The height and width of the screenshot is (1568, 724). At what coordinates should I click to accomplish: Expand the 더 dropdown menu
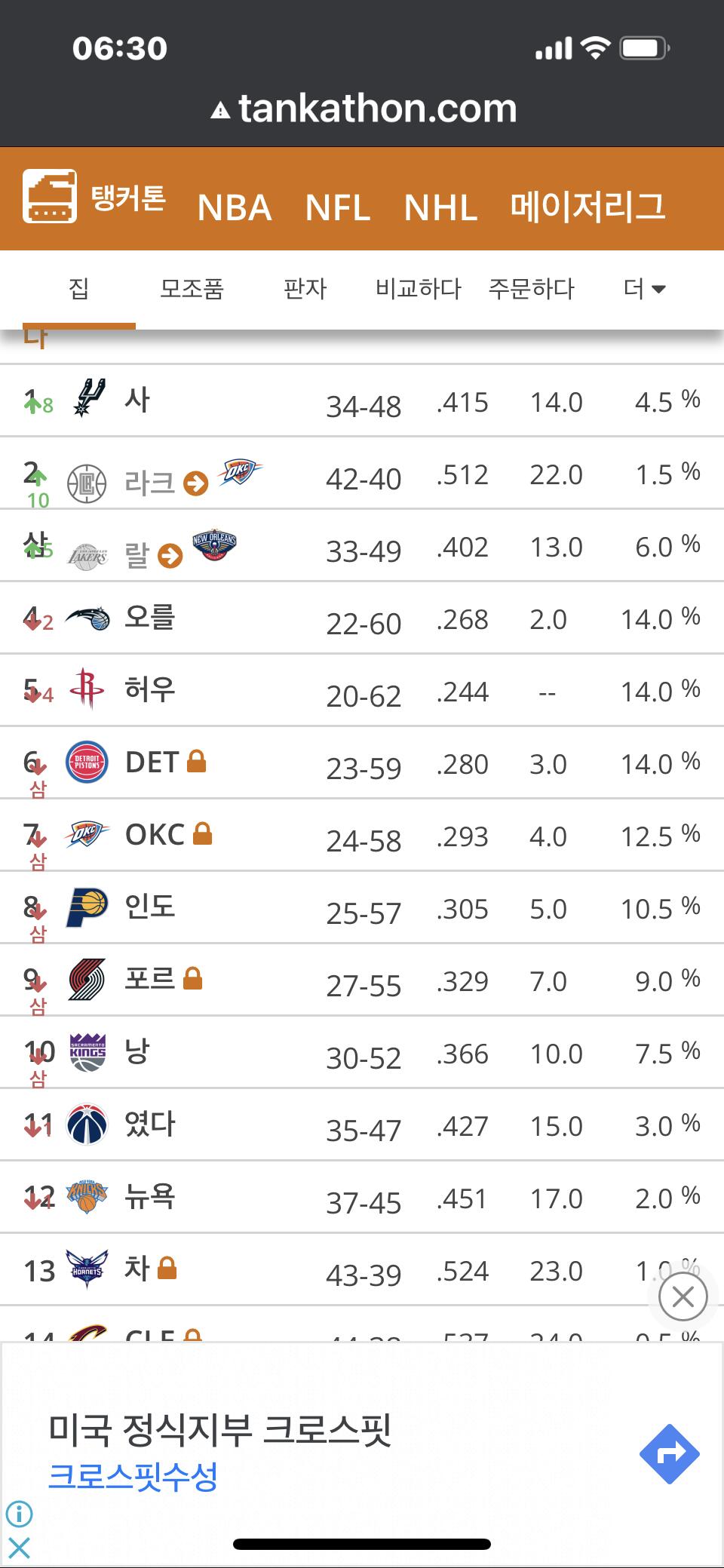644,289
